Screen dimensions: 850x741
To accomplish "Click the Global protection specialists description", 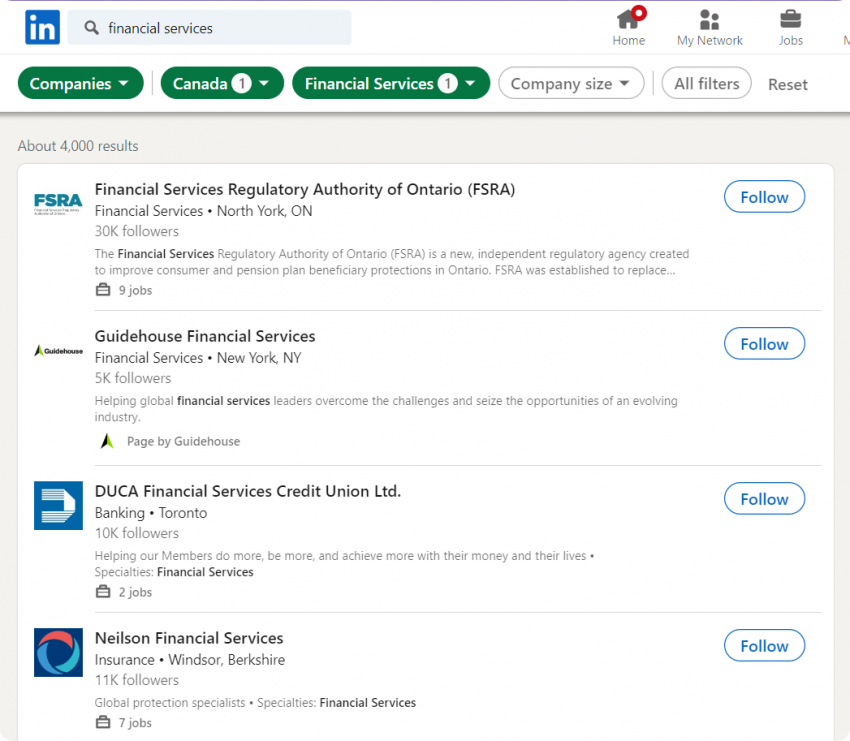I will tap(255, 703).
